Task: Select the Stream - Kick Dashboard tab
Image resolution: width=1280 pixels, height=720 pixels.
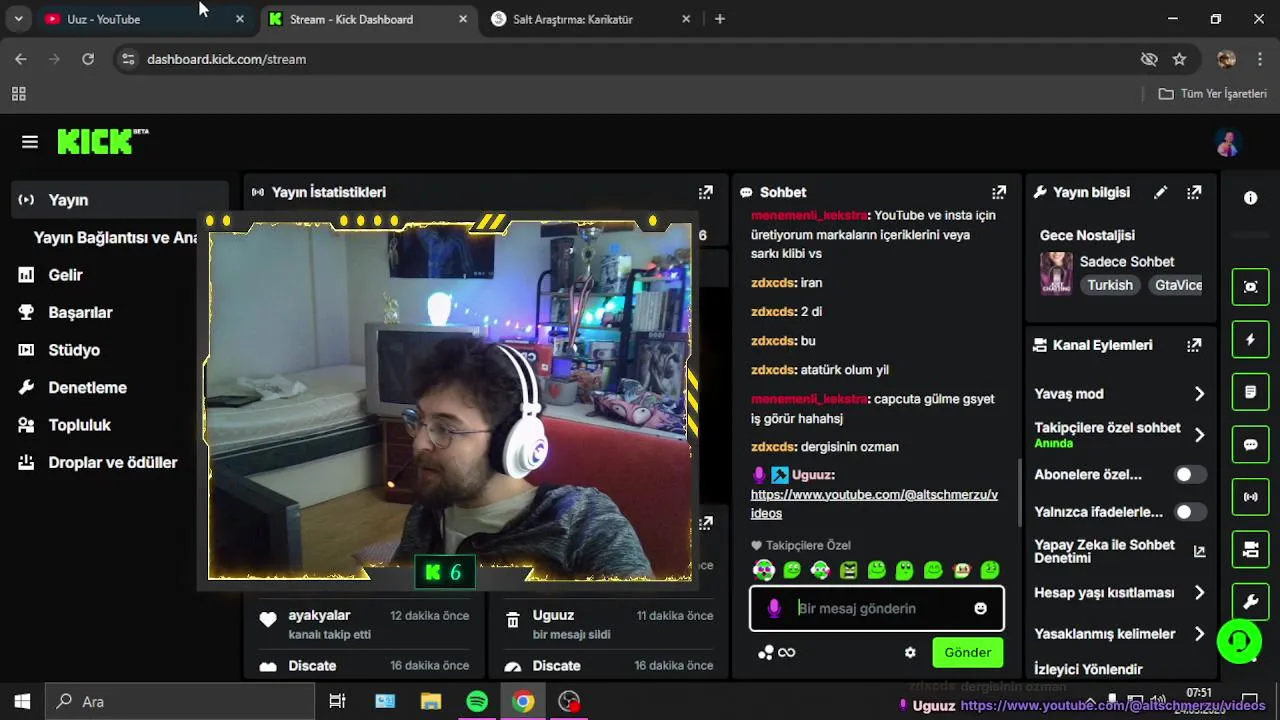Action: coord(369,19)
